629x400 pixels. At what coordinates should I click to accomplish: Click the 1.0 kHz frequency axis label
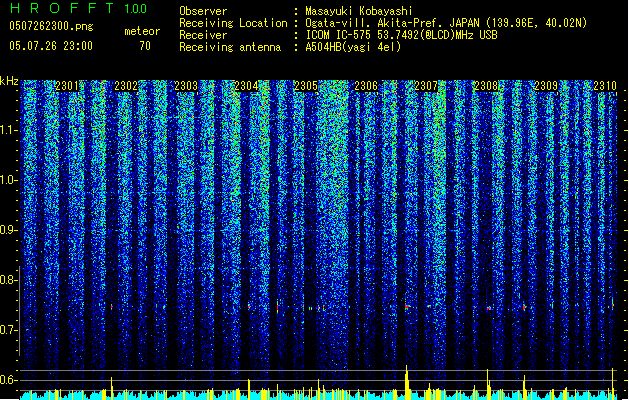(8, 180)
